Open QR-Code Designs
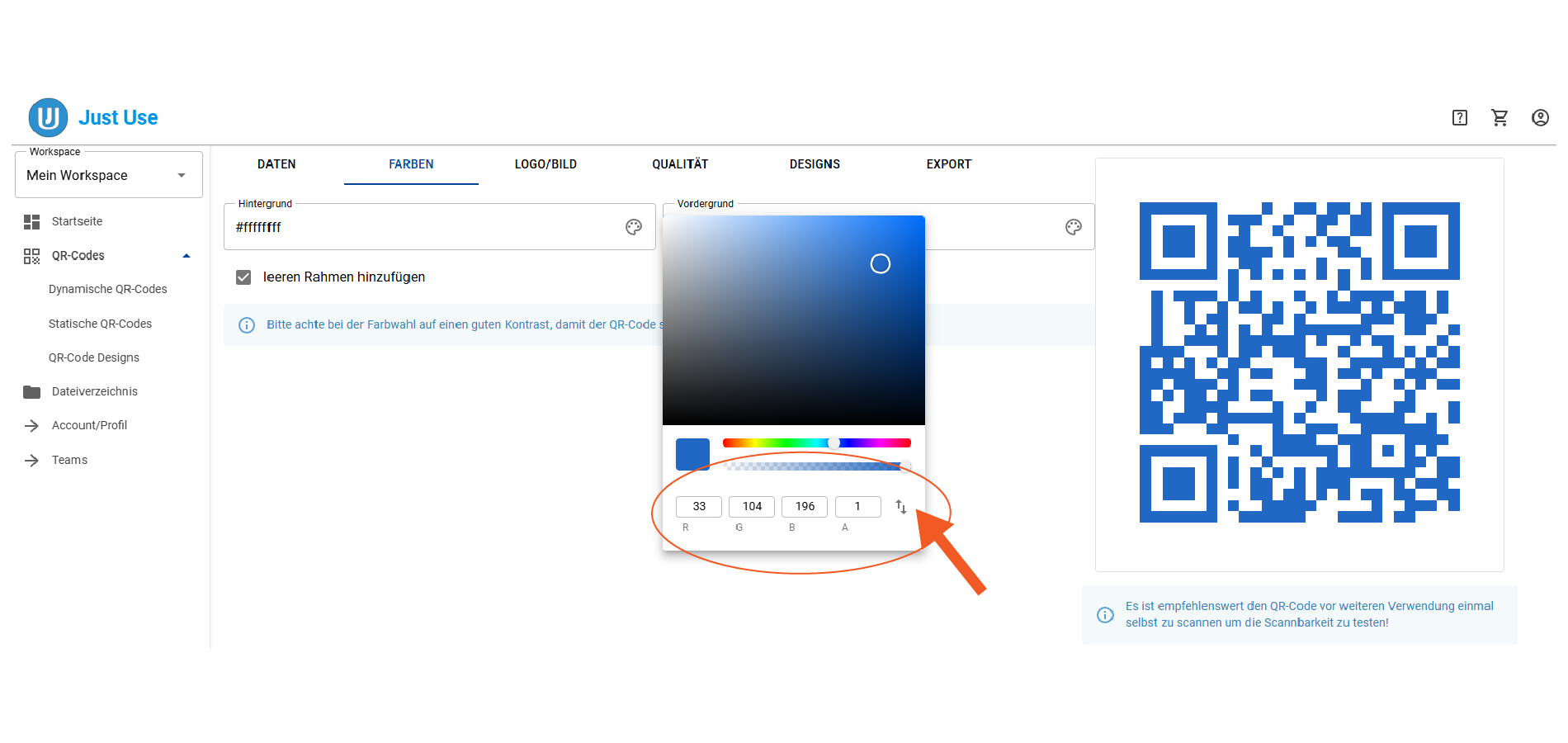Viewport: 1568px width, 743px height. 93,357
